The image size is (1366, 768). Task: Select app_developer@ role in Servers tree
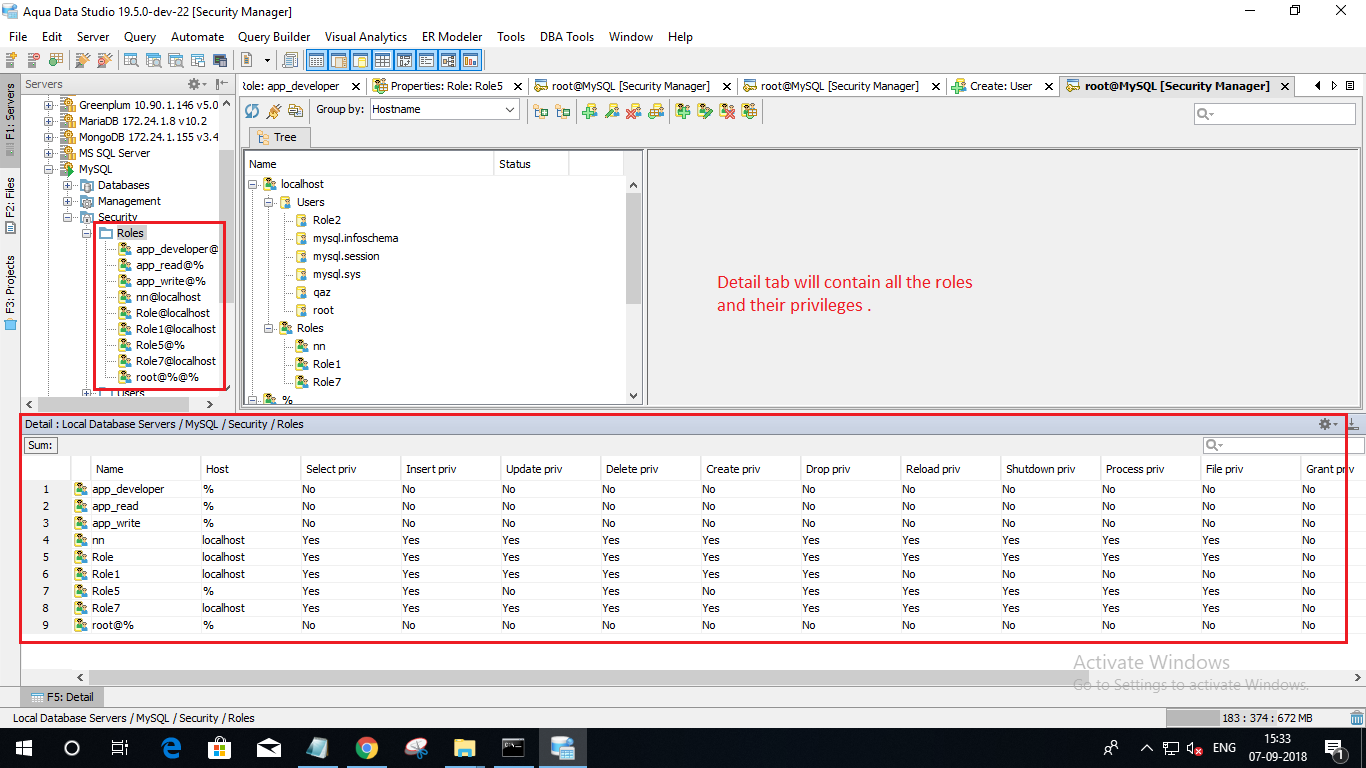pyautogui.click(x=167, y=249)
